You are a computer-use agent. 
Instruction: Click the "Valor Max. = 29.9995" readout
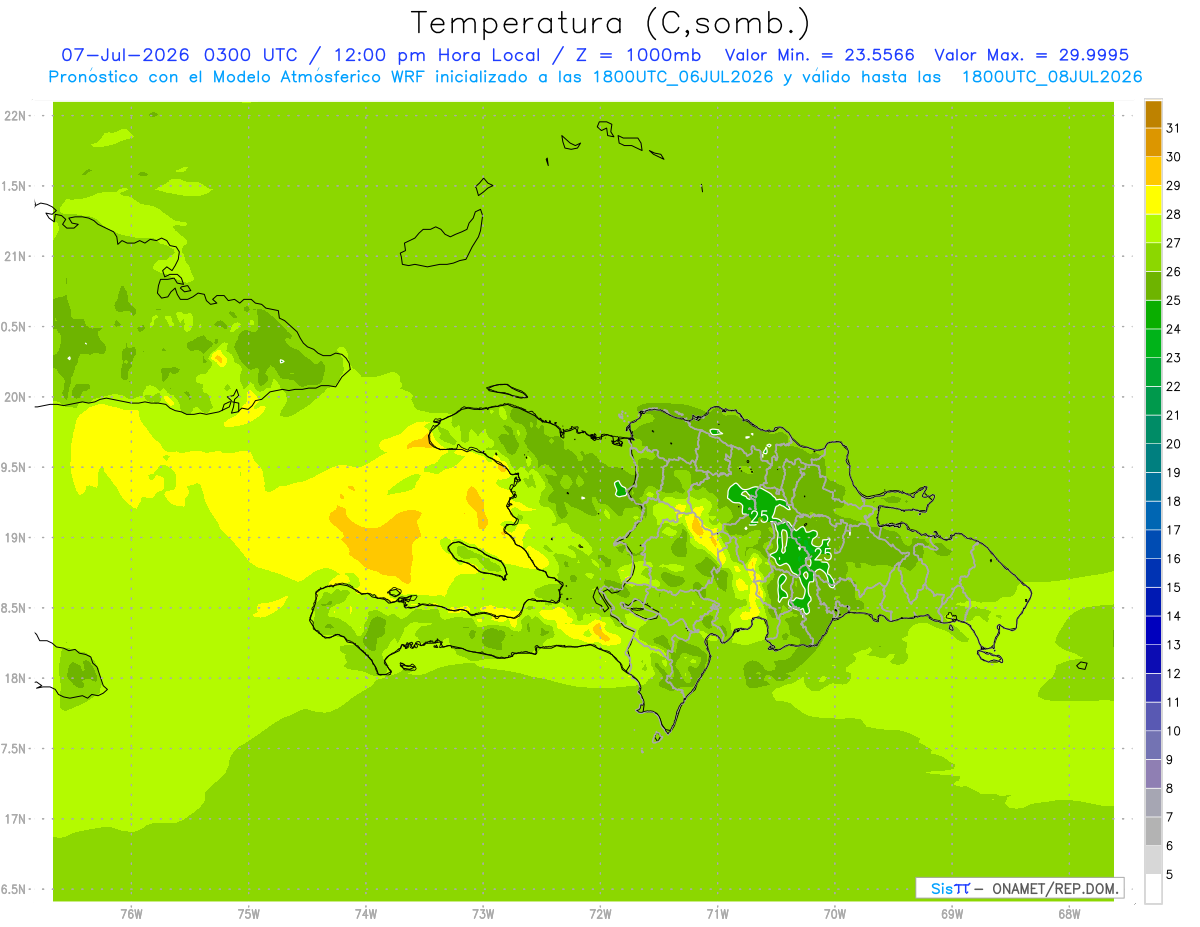click(x=1030, y=55)
